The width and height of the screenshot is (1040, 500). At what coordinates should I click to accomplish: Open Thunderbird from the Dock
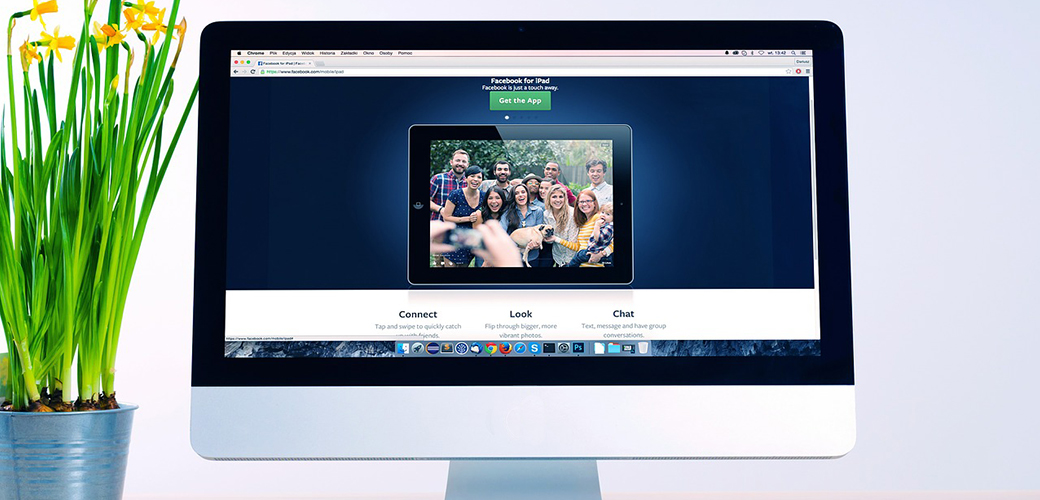tap(476, 348)
